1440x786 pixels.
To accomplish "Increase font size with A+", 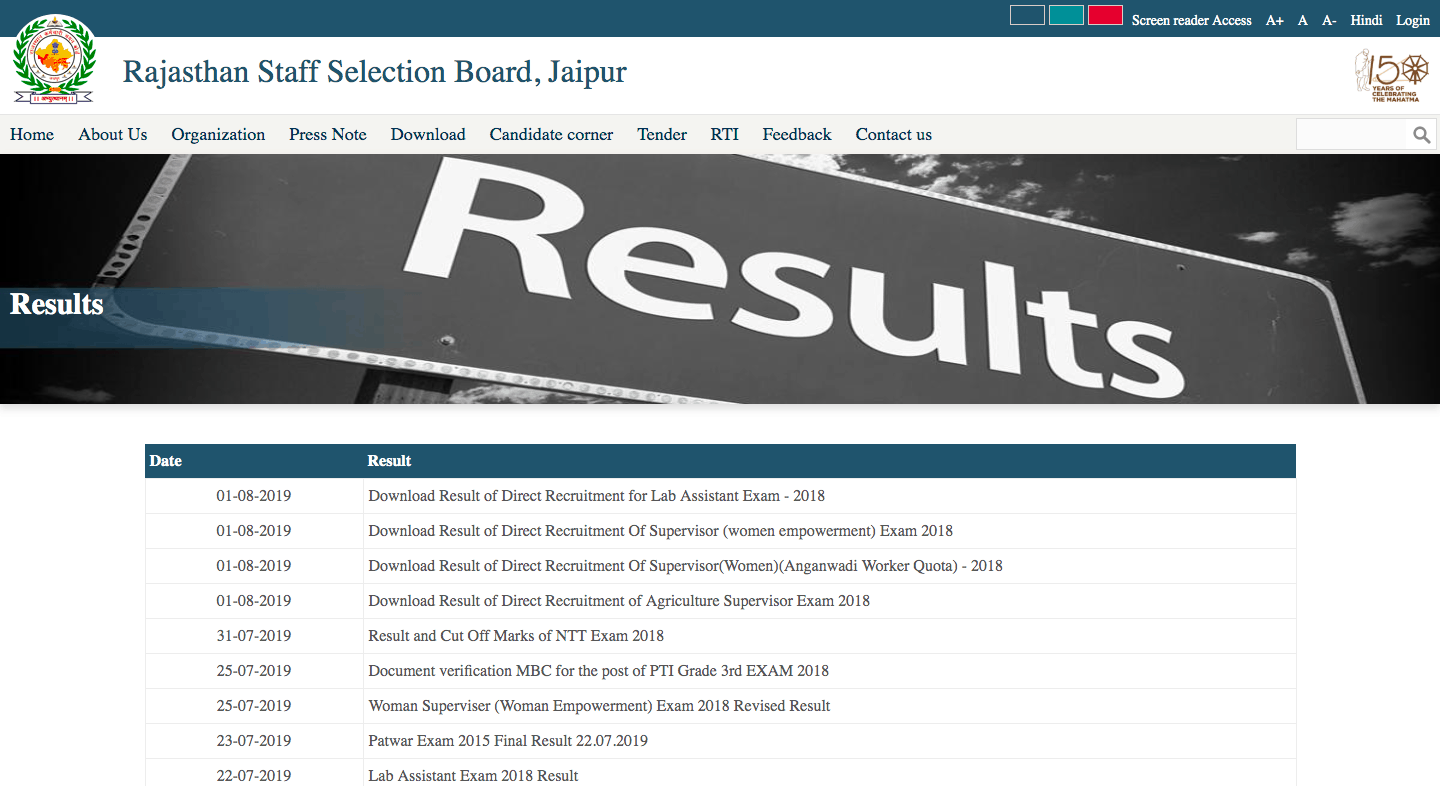I will 1274,20.
